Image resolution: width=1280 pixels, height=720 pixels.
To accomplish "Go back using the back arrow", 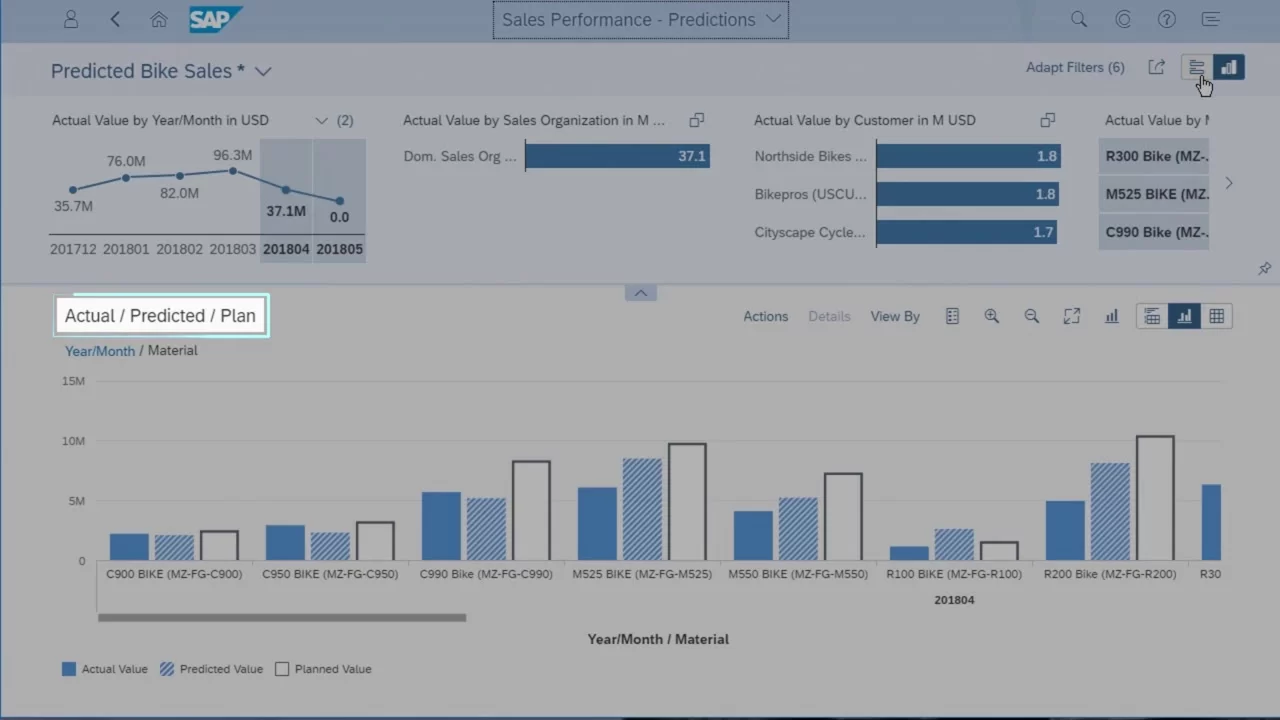I will pos(115,19).
